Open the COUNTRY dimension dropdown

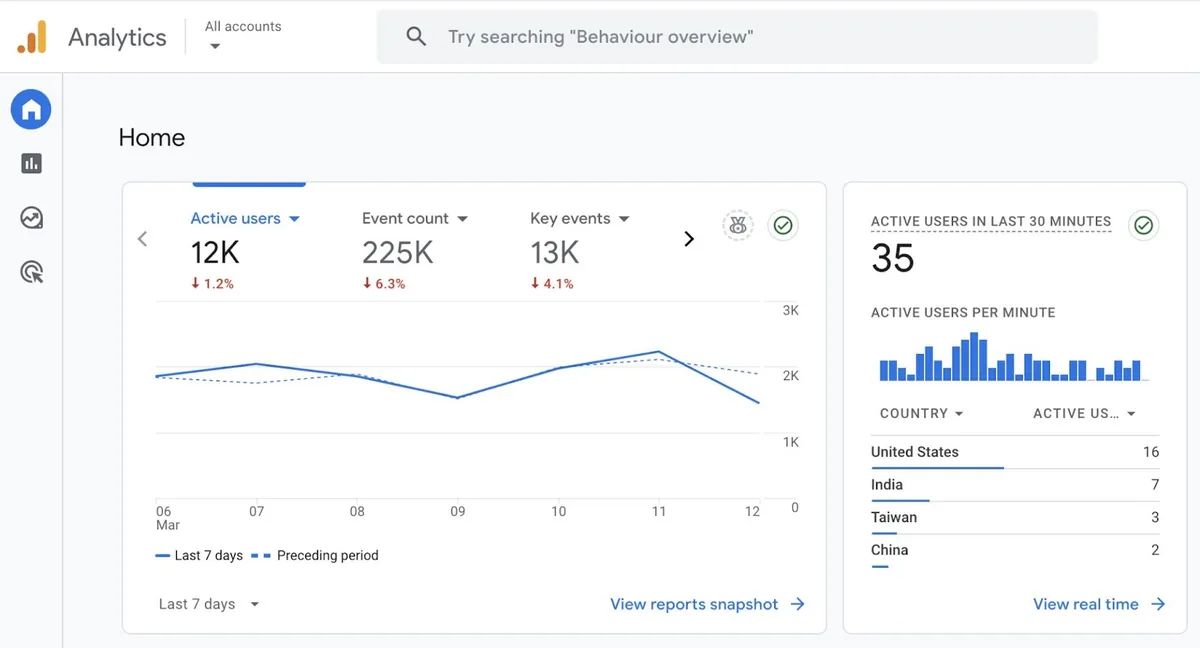click(921, 413)
